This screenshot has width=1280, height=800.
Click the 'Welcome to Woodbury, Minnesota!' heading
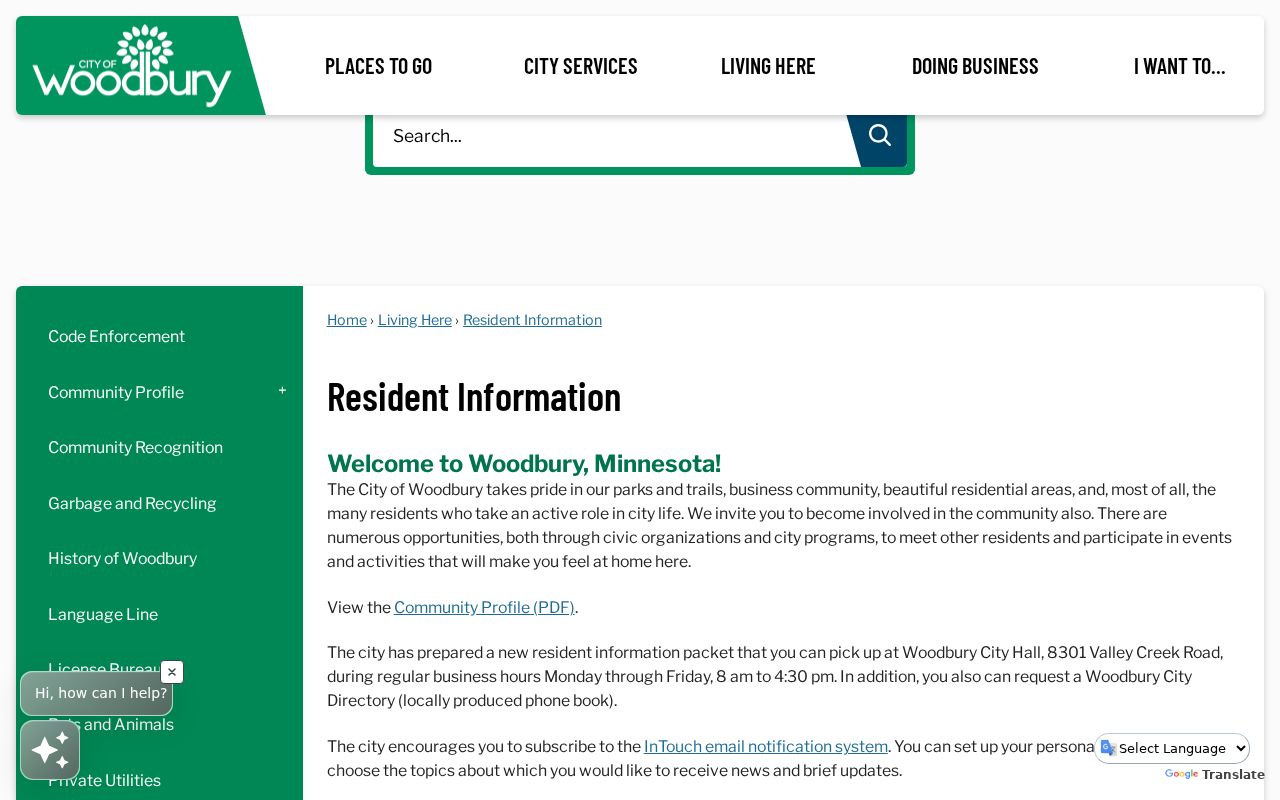(x=524, y=464)
